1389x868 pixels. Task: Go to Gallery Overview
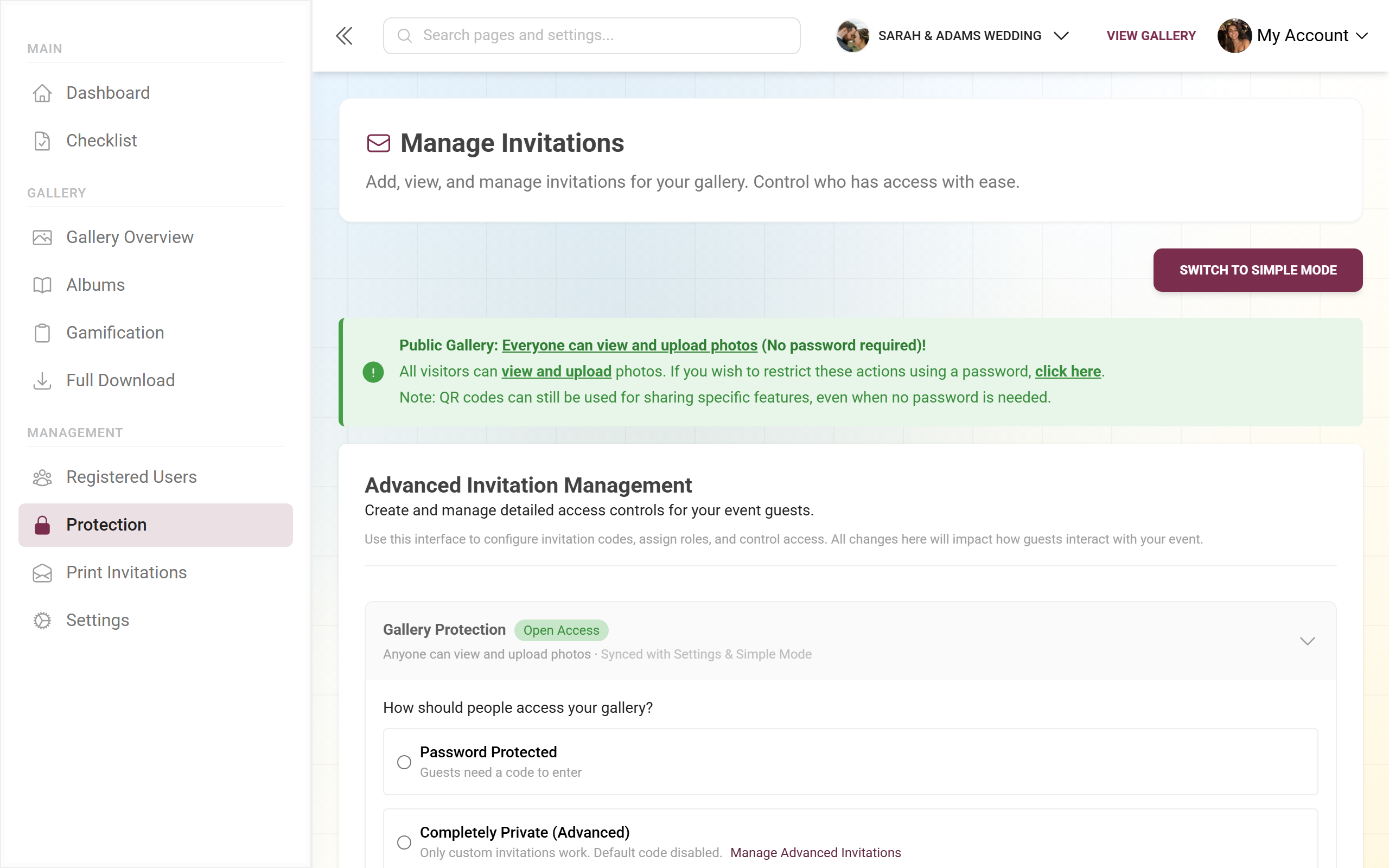156,237
